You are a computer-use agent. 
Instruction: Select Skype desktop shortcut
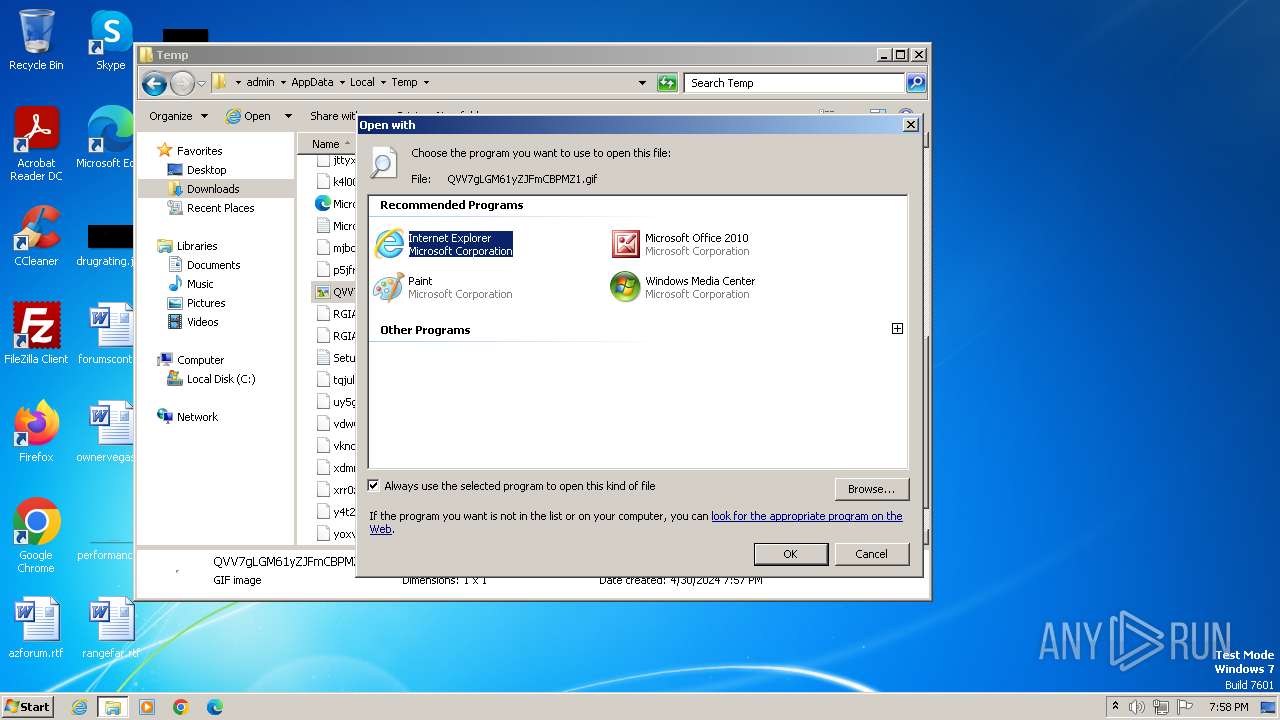coord(110,40)
